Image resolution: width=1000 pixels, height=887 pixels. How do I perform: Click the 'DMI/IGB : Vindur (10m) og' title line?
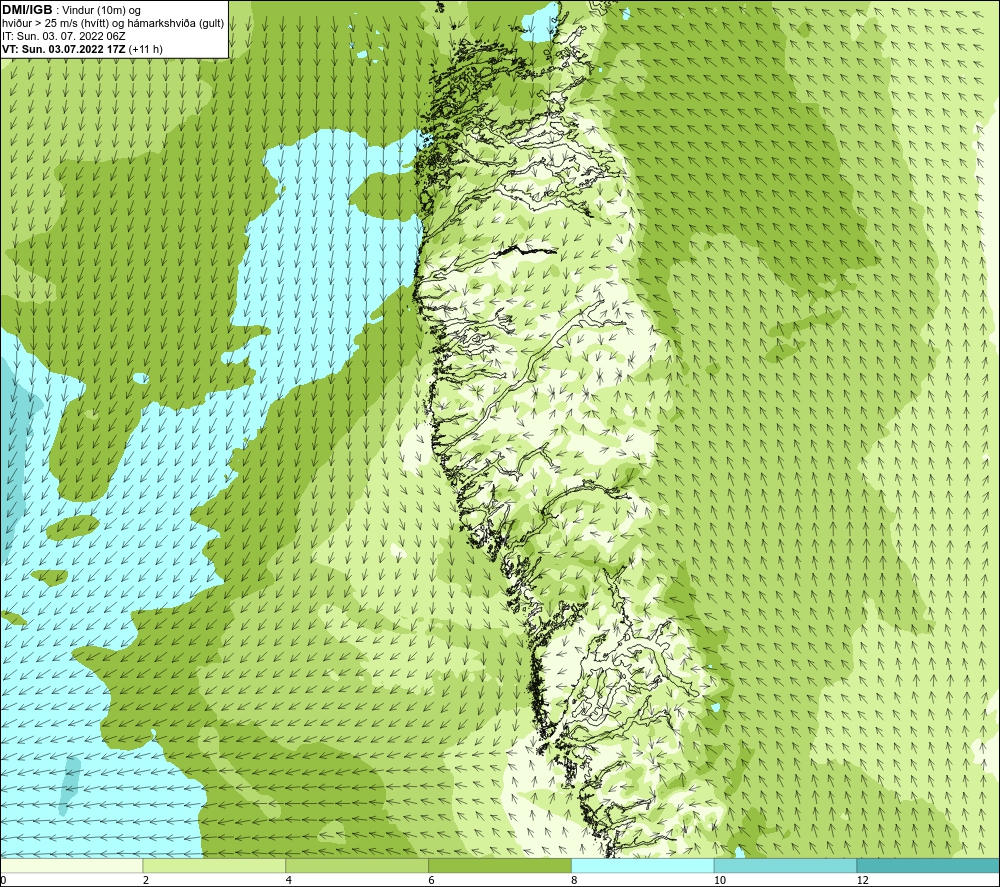(x=71, y=10)
